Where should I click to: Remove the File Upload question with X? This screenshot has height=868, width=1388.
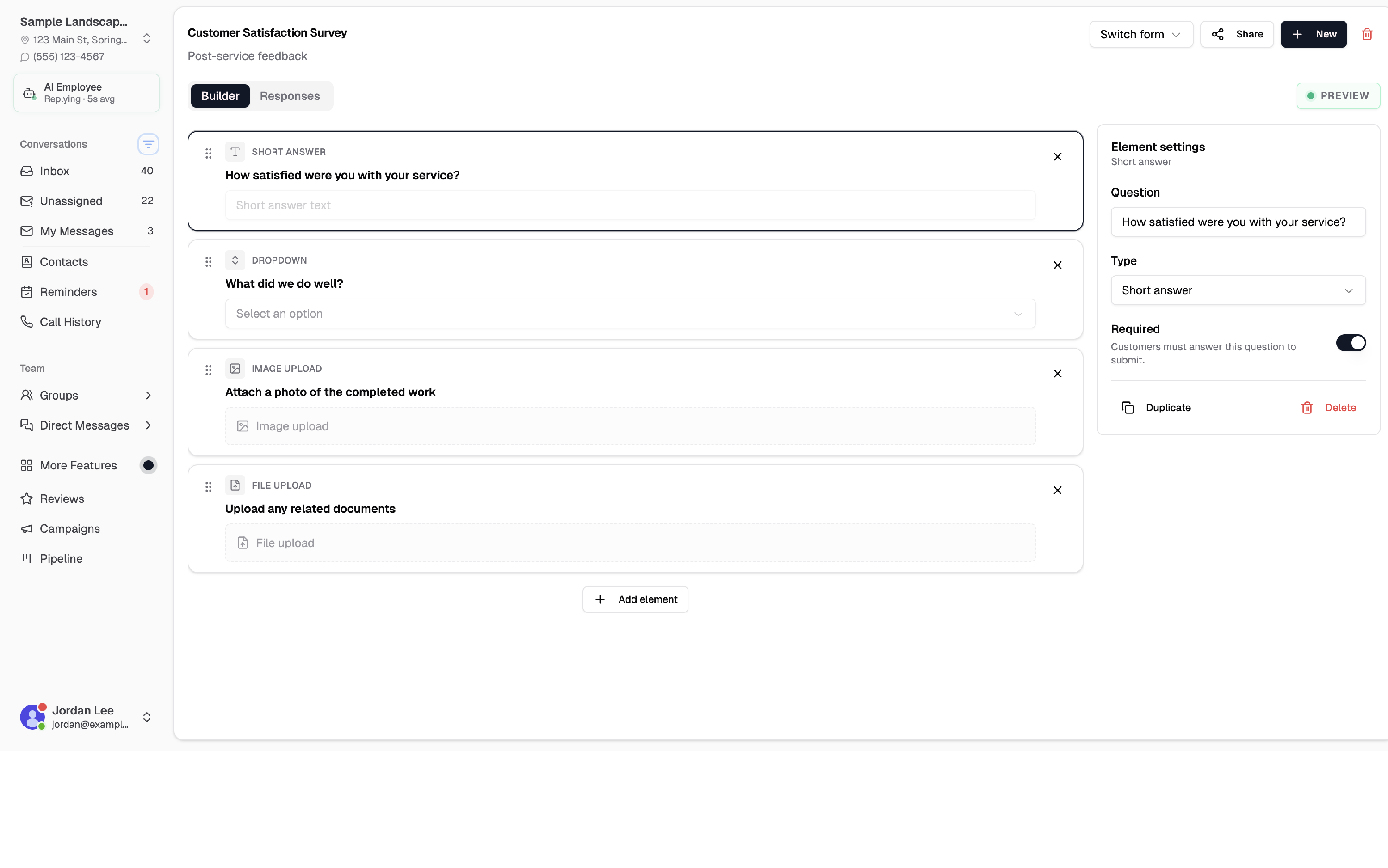click(x=1057, y=490)
